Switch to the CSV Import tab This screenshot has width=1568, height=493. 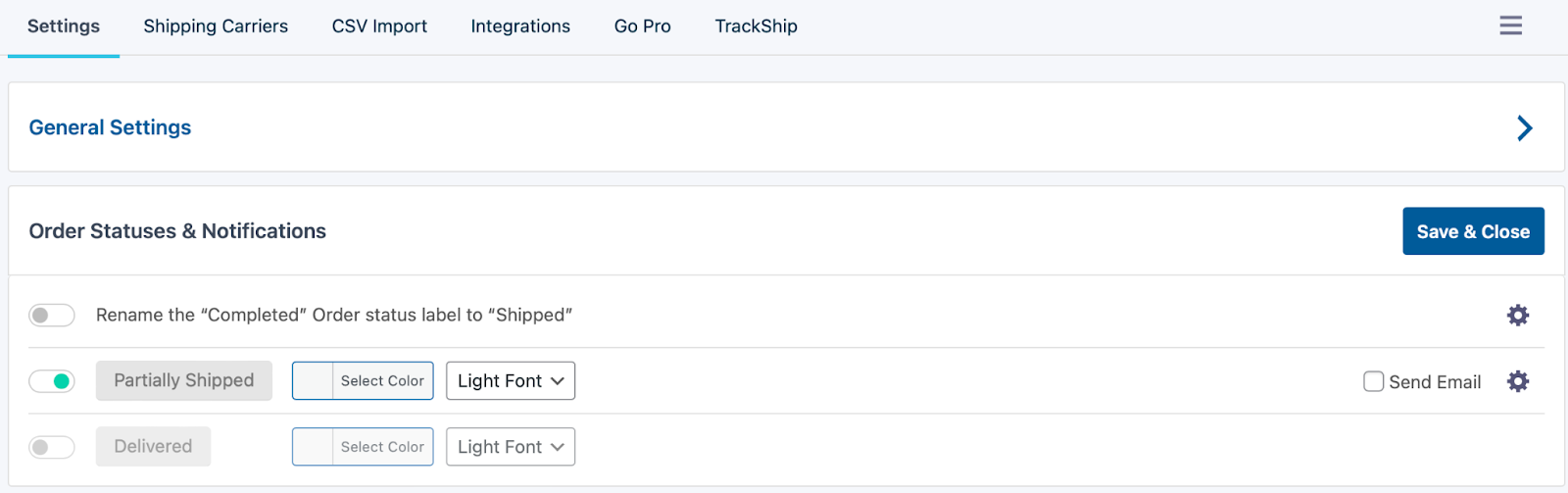379,26
